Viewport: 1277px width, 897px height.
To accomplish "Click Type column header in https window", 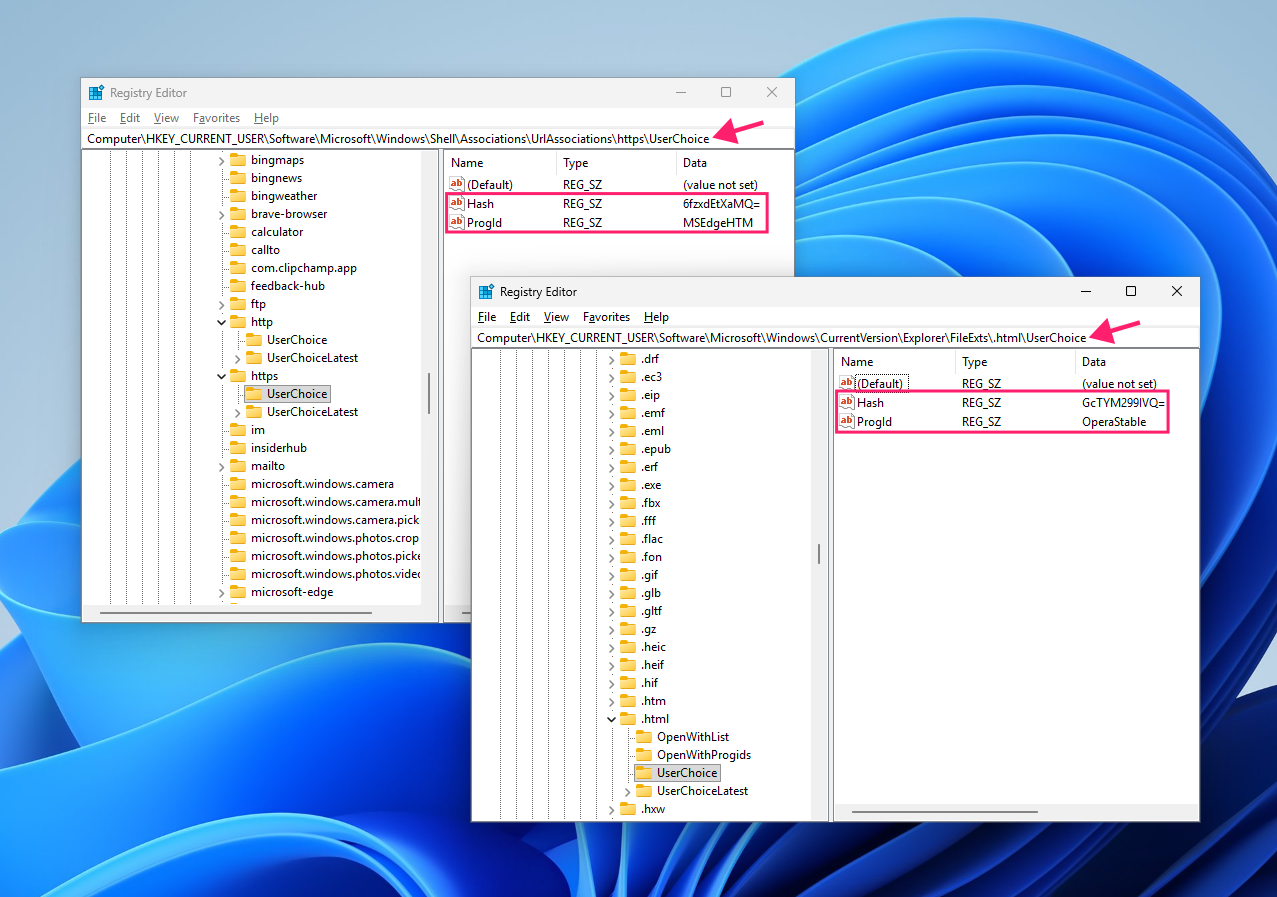I will [616, 163].
